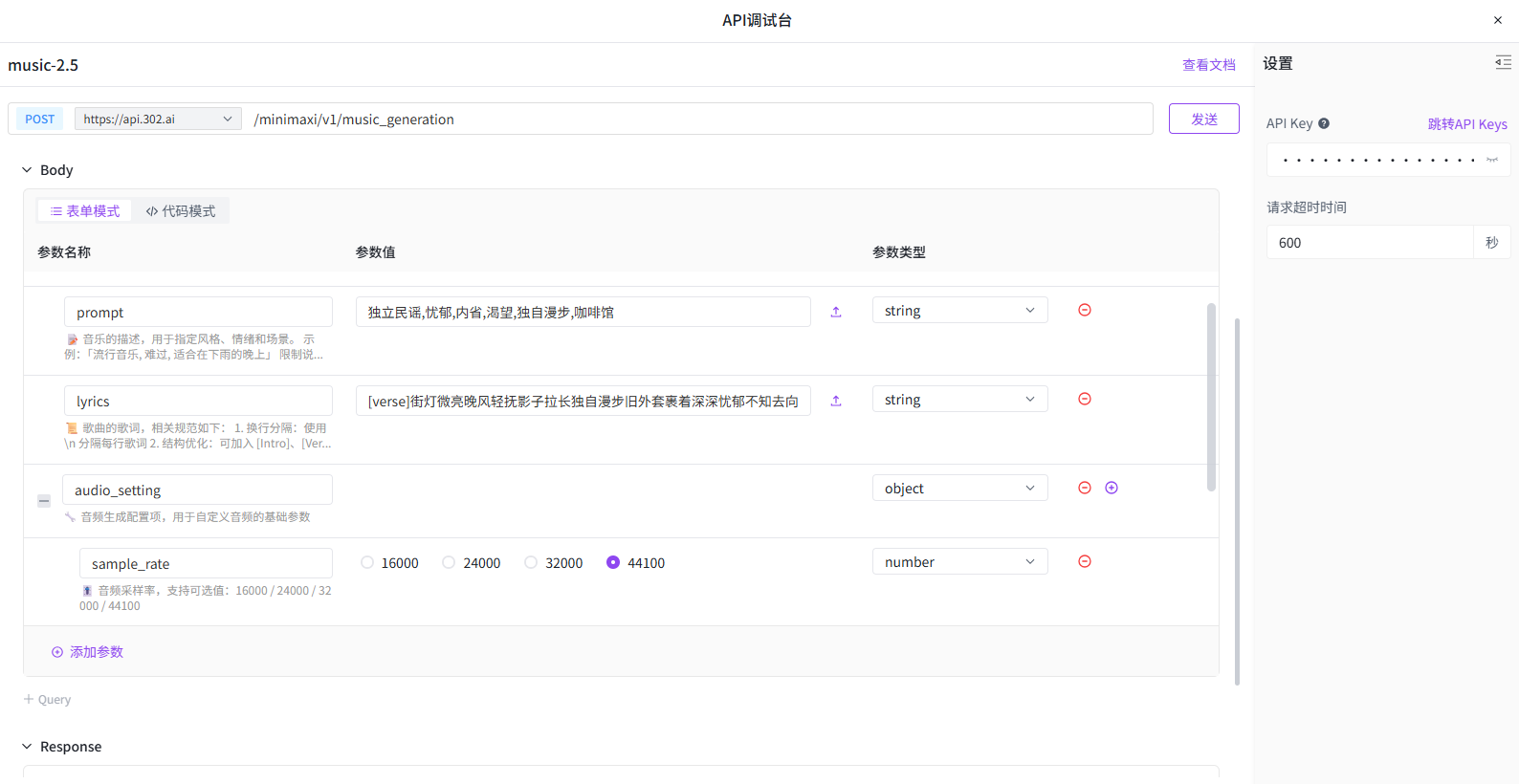Click 添加参数 to add parameter
The height and width of the screenshot is (784, 1519).
[87, 652]
